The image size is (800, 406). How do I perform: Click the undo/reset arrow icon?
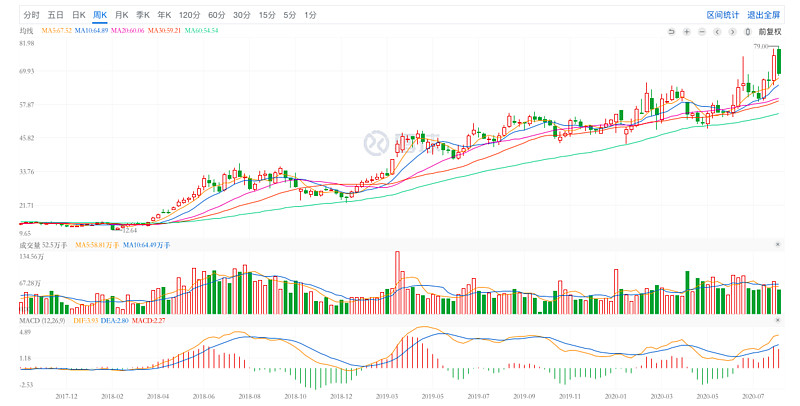pos(673,32)
